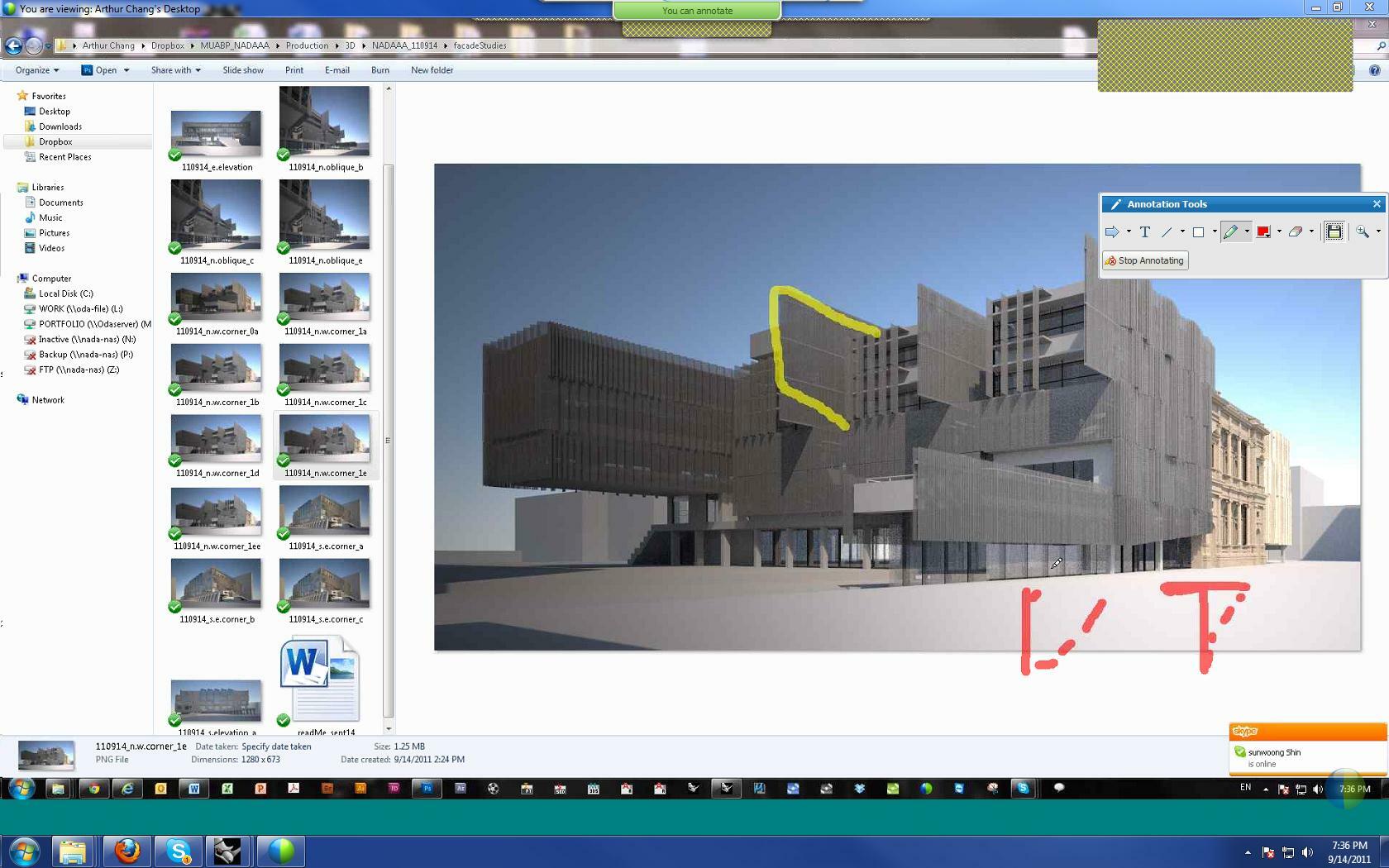Click Burn in the Explorer toolbar
The image size is (1389, 868).
[x=380, y=70]
